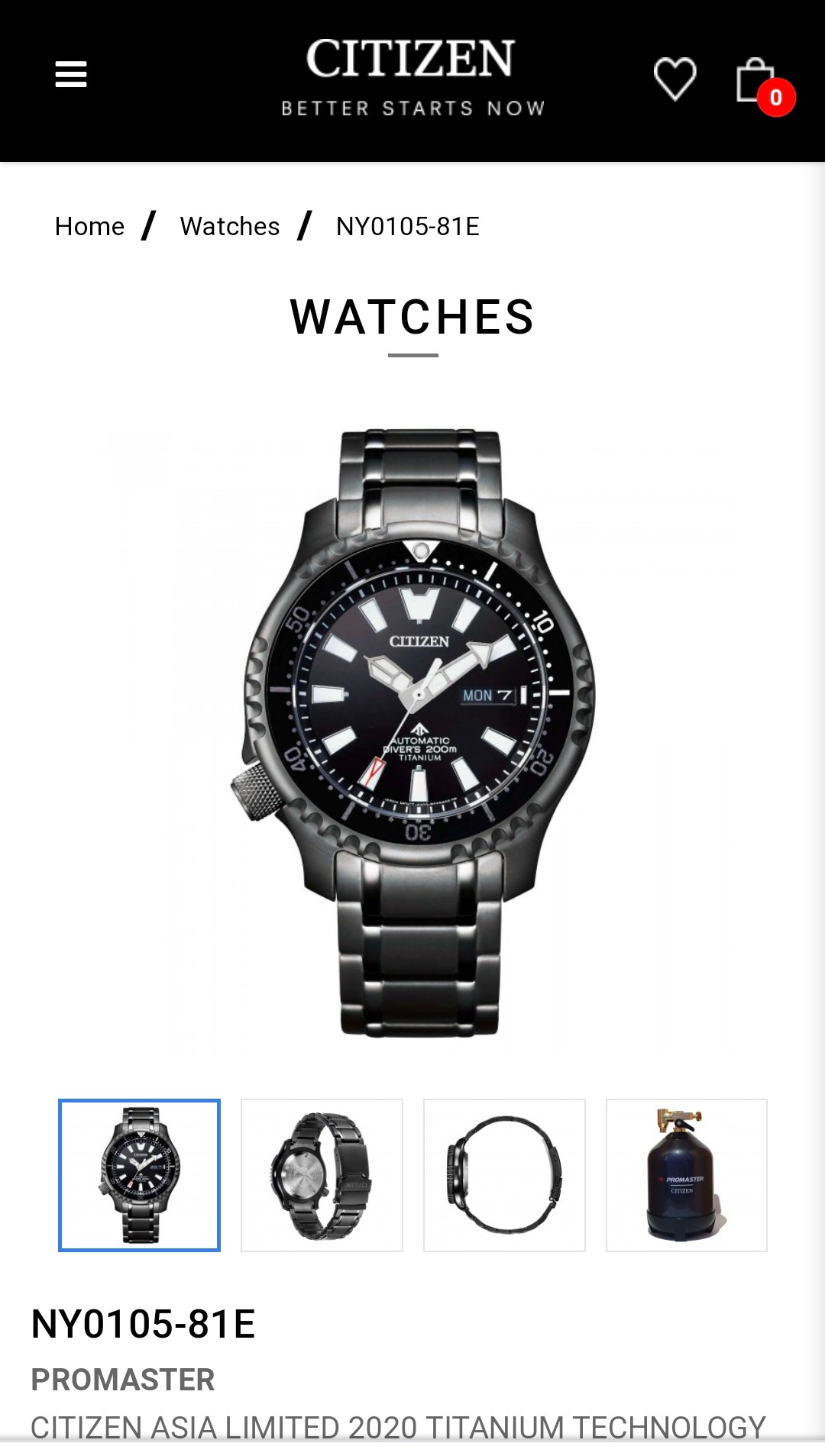Image resolution: width=825 pixels, height=1456 pixels.
Task: Tap the Citizen Asia Limited 2020 description
Action: (x=398, y=1427)
